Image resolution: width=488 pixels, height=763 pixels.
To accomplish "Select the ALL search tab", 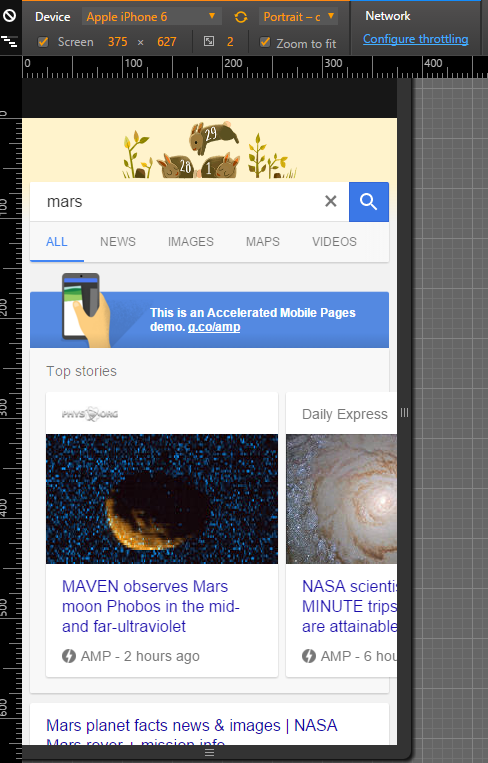I will (x=56, y=241).
